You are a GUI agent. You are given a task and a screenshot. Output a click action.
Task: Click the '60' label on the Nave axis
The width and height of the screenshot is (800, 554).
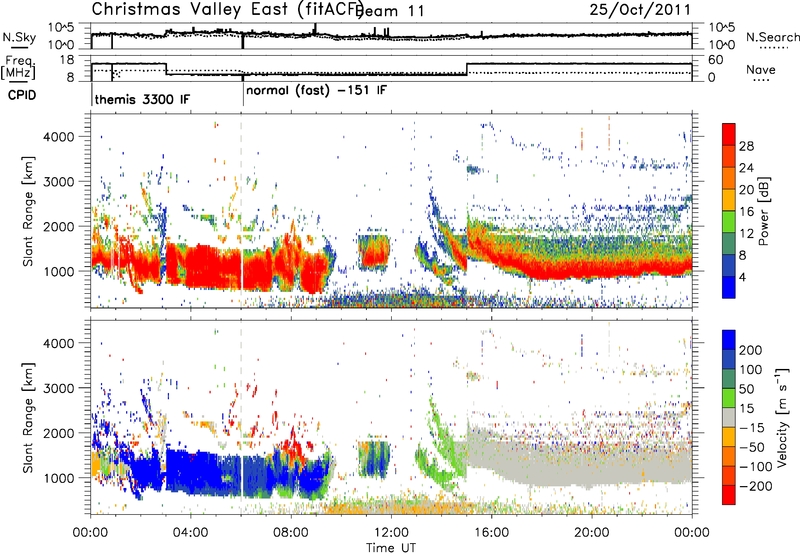pyautogui.click(x=716, y=60)
